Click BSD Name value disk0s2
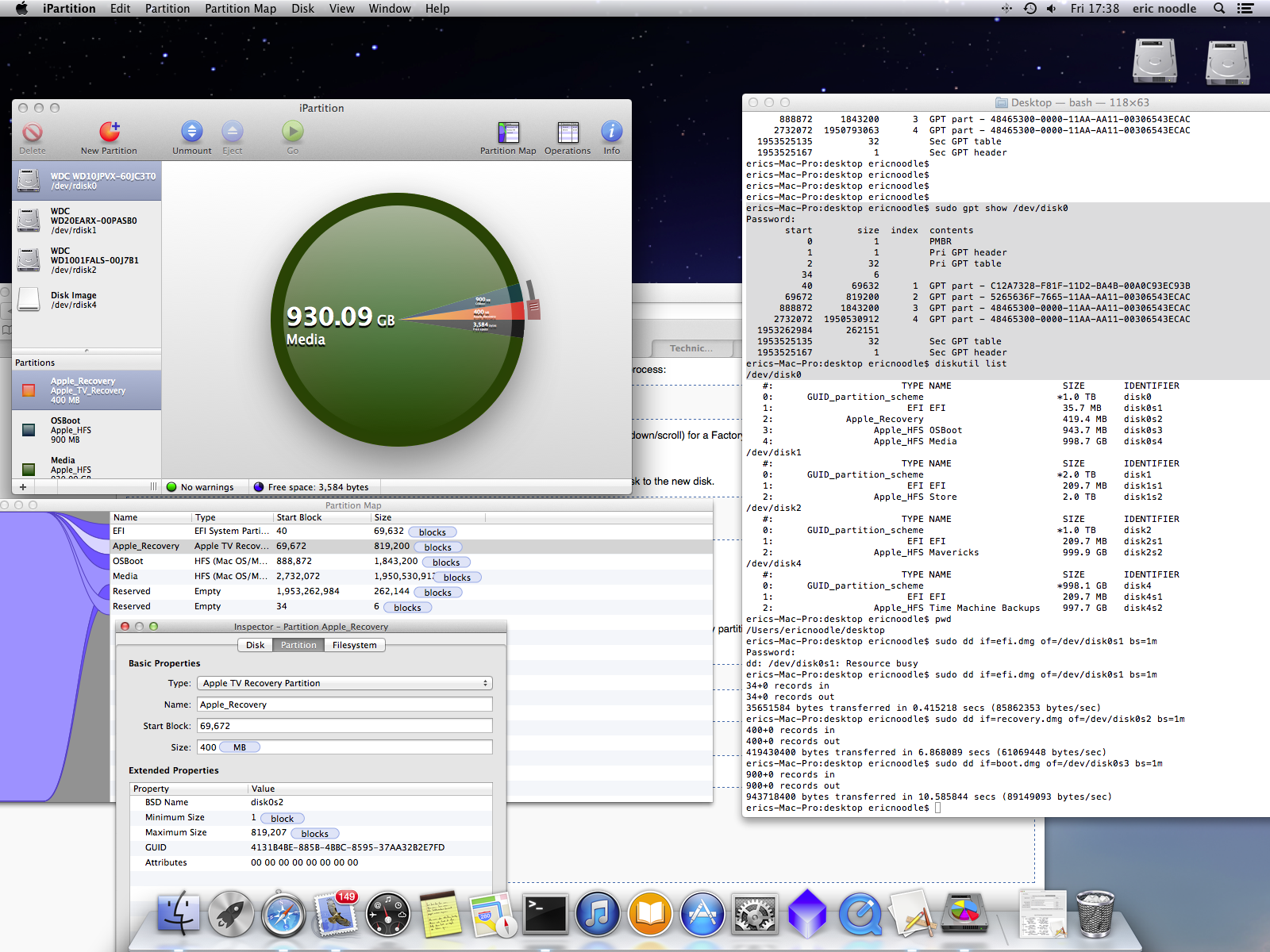The height and width of the screenshot is (952, 1270). [x=267, y=802]
